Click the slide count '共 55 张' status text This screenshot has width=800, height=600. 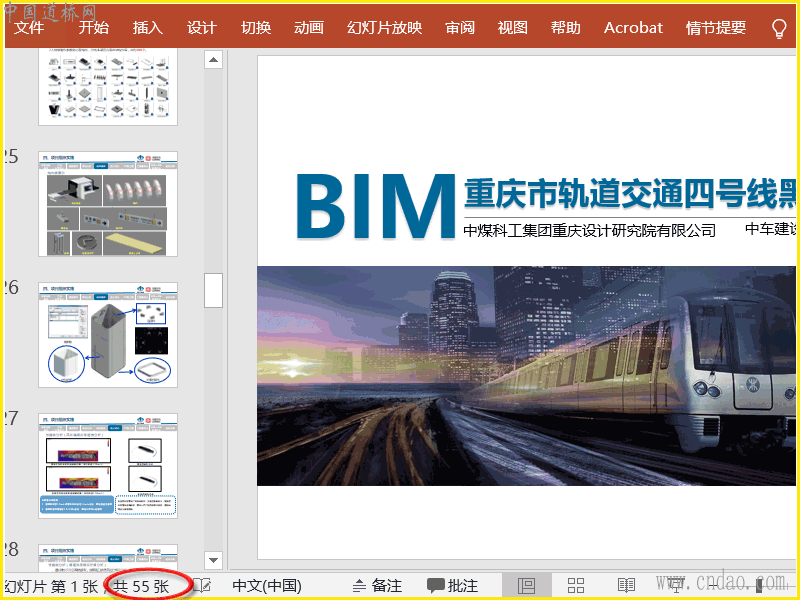[141, 586]
